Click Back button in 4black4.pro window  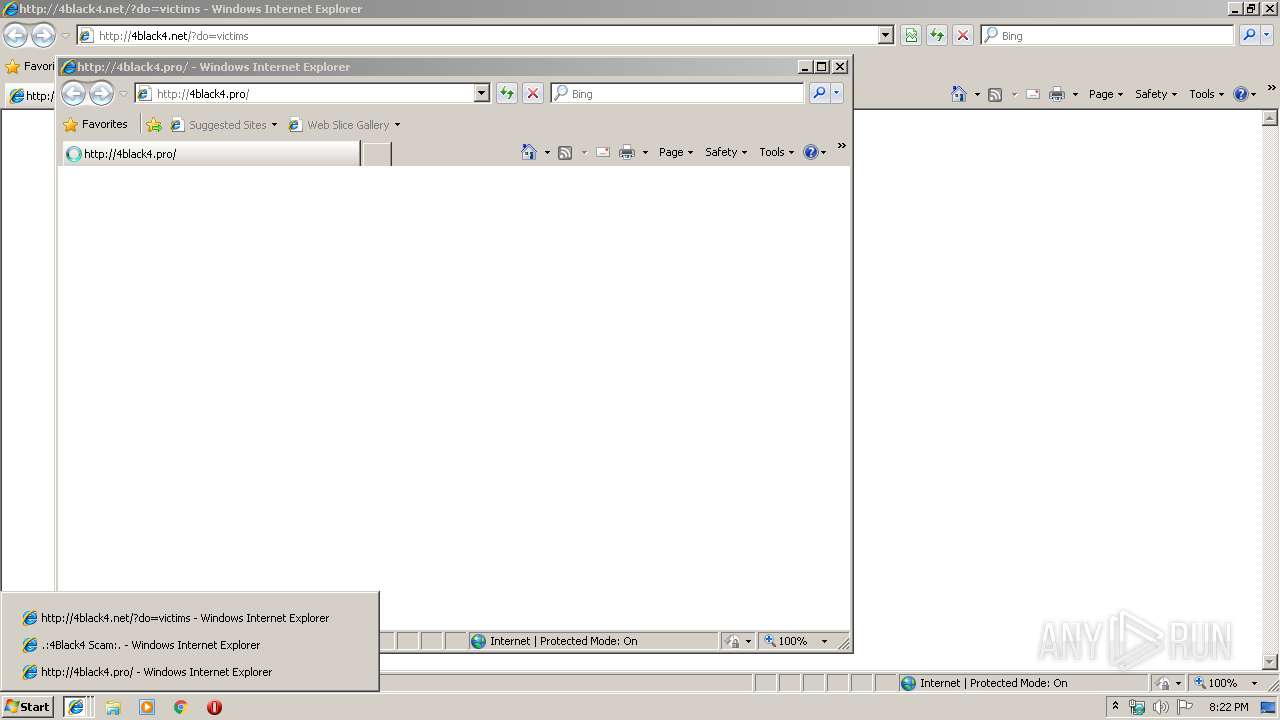(x=73, y=93)
